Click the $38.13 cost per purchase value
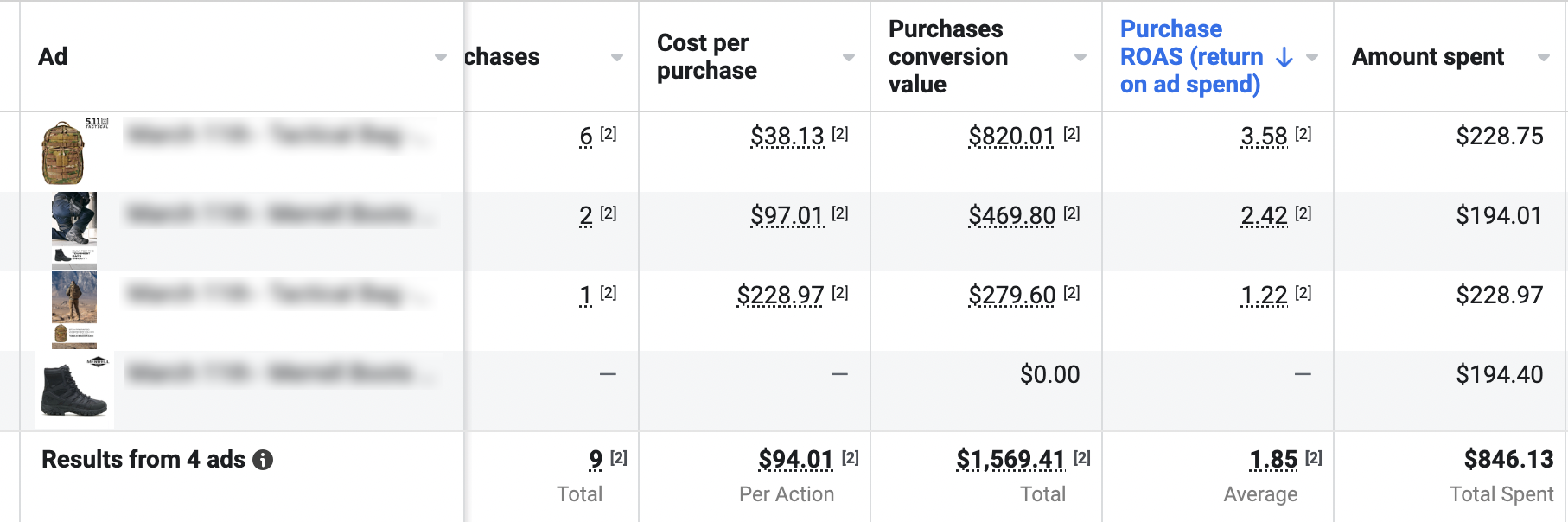Screen dimensions: 1568x522 tap(787, 137)
